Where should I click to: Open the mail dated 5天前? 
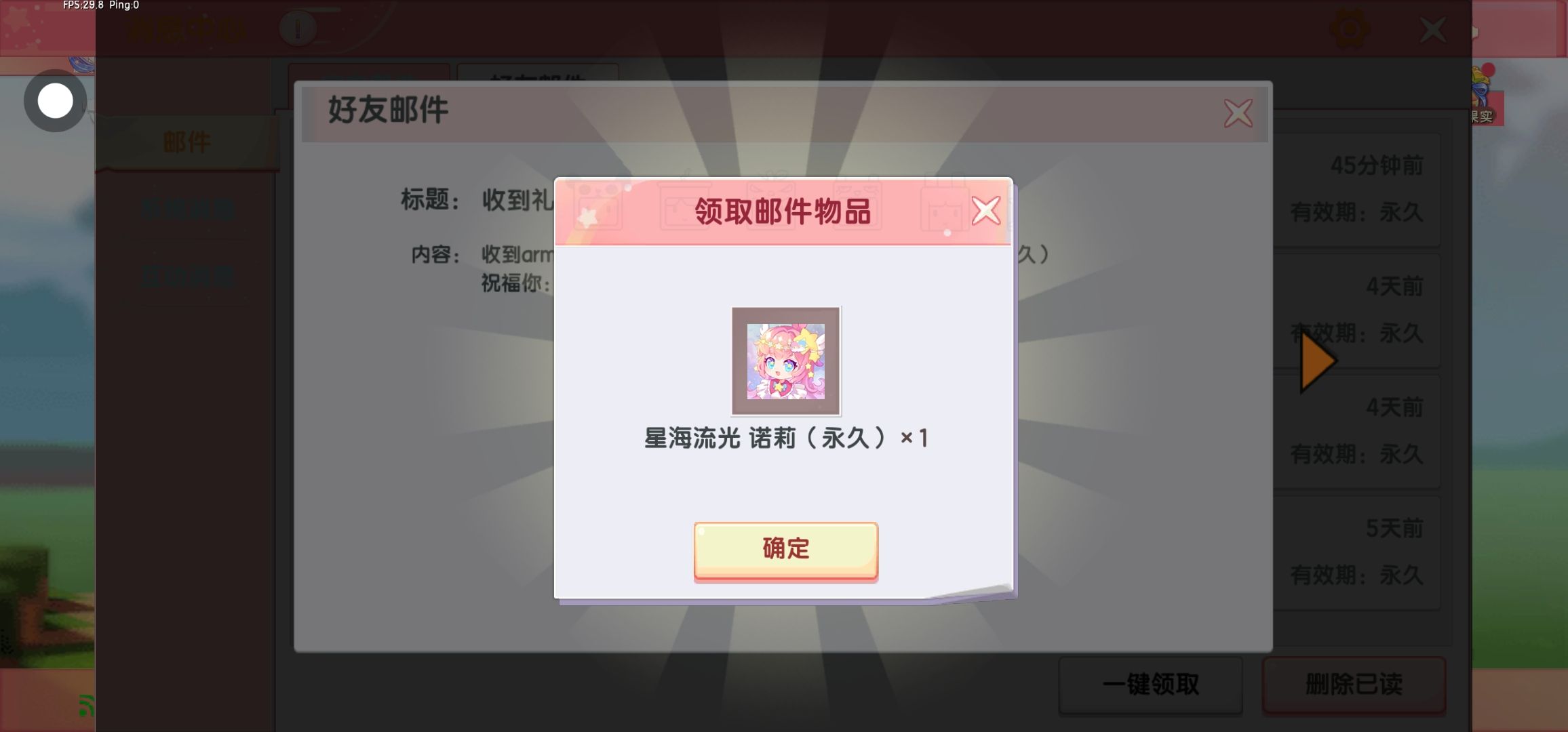point(1356,552)
